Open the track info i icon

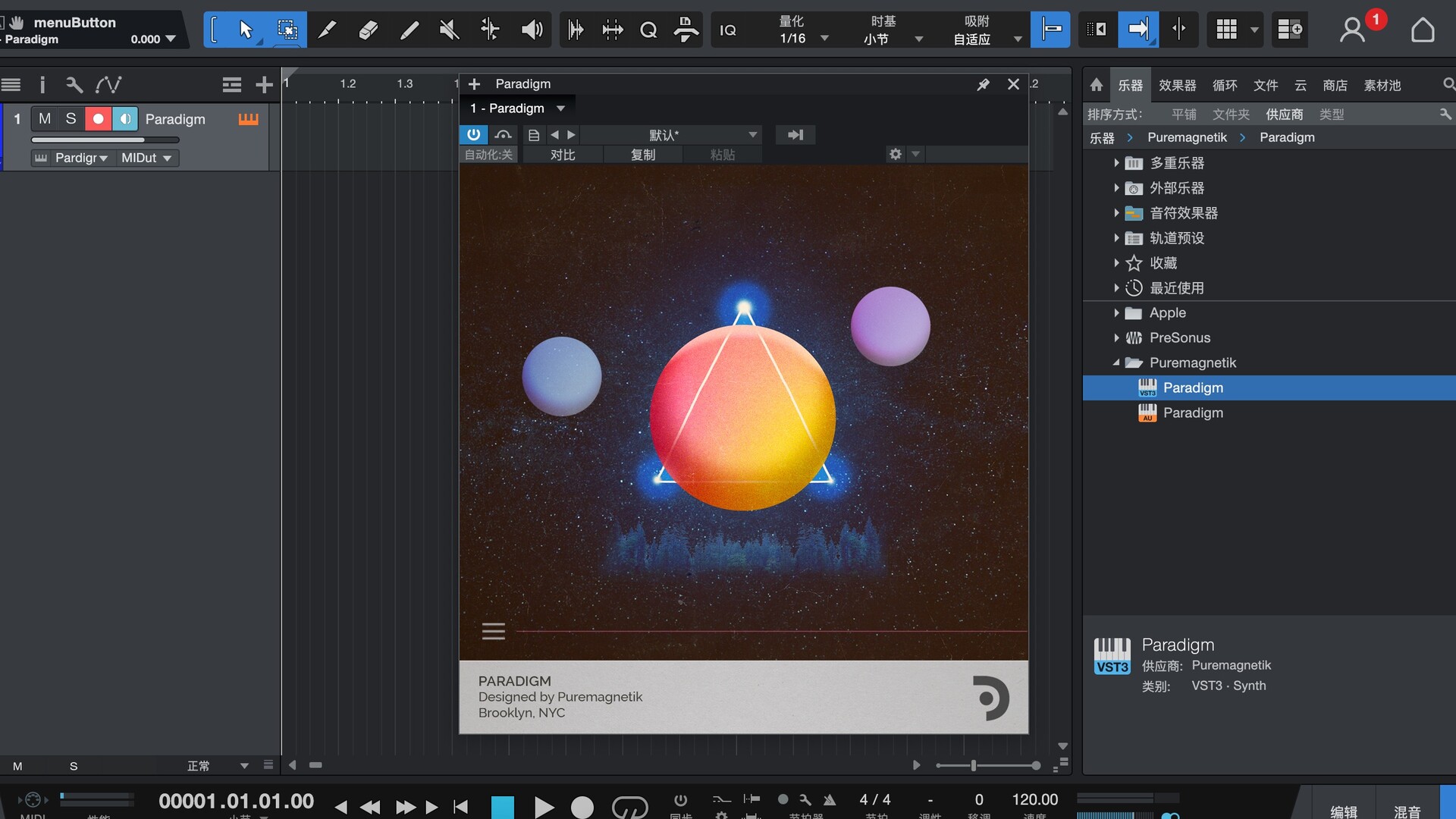tap(42, 84)
